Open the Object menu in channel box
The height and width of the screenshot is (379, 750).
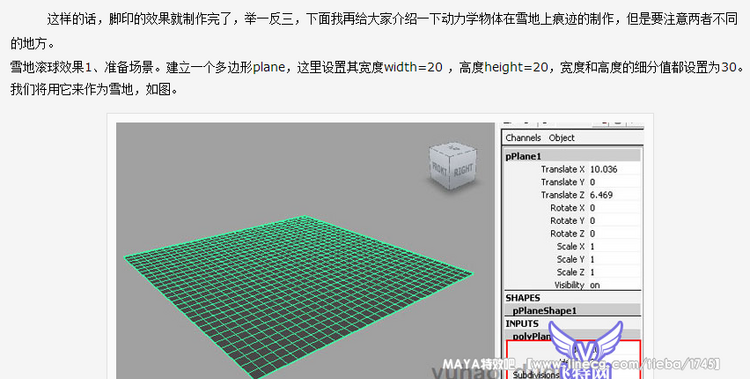coord(562,138)
